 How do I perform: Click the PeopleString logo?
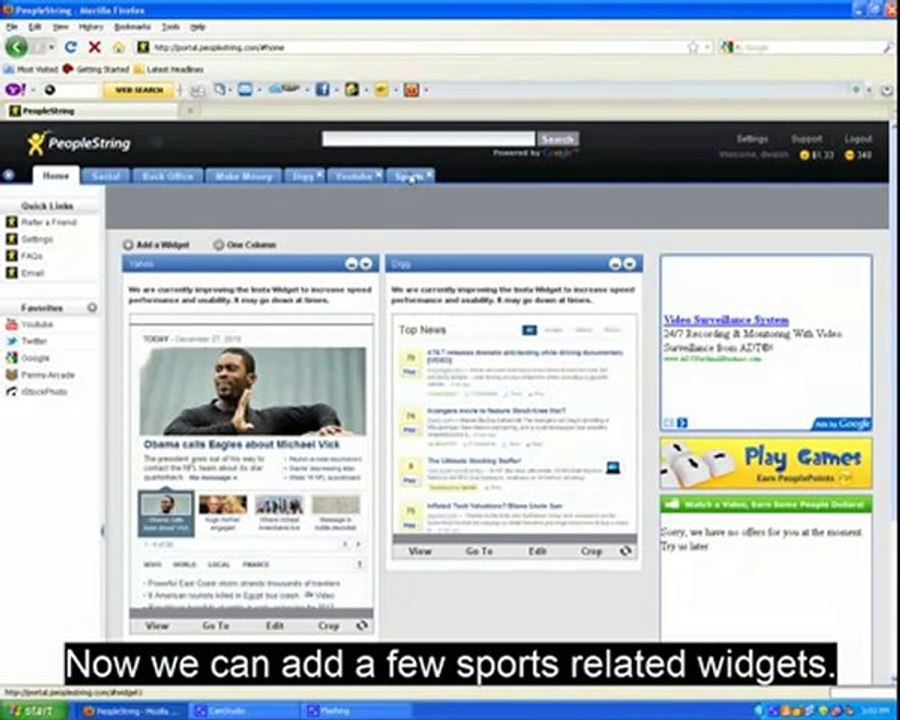pyautogui.click(x=79, y=143)
